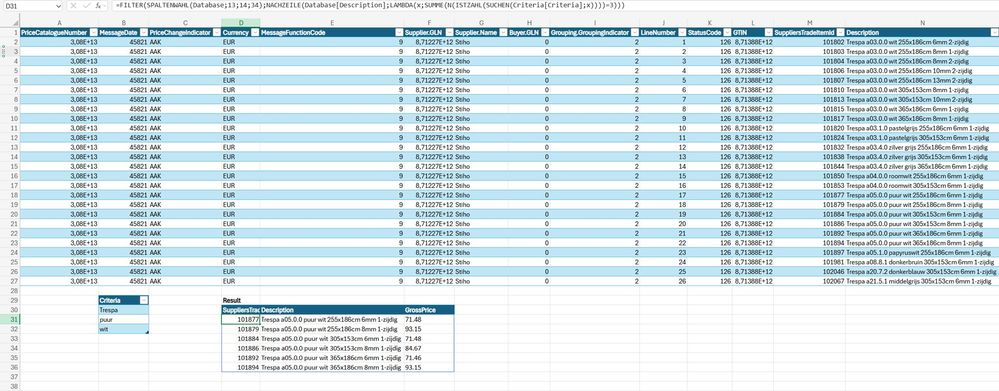Open the Name Box dropdown arrow
This screenshot has height=391, width=999.
(x=58, y=5)
